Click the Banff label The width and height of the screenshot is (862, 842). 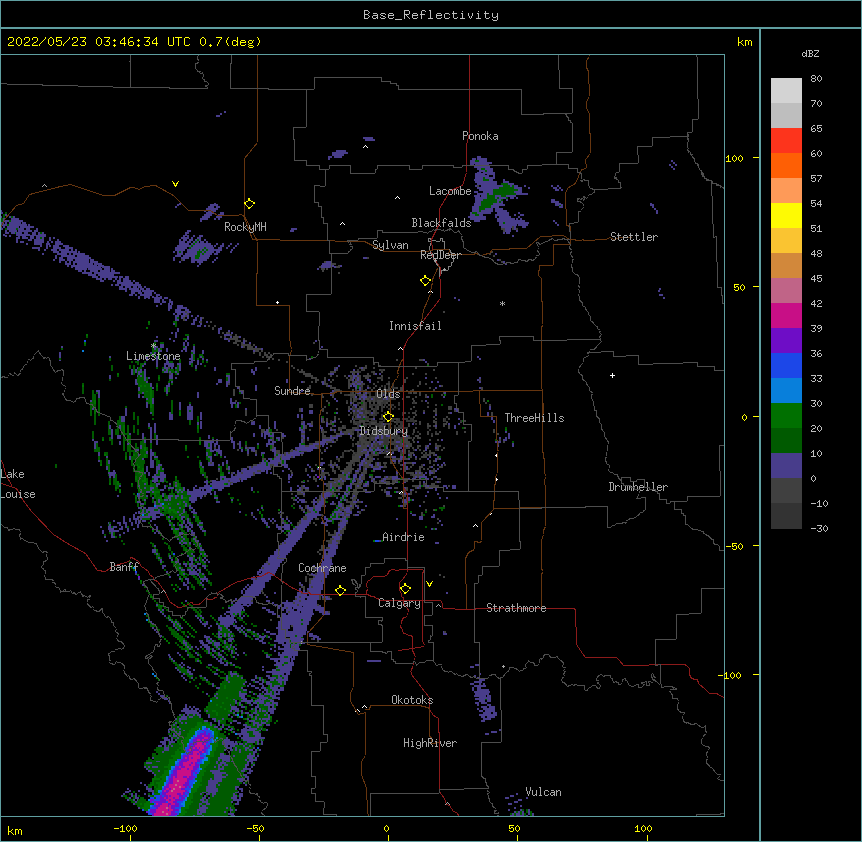click(x=124, y=567)
